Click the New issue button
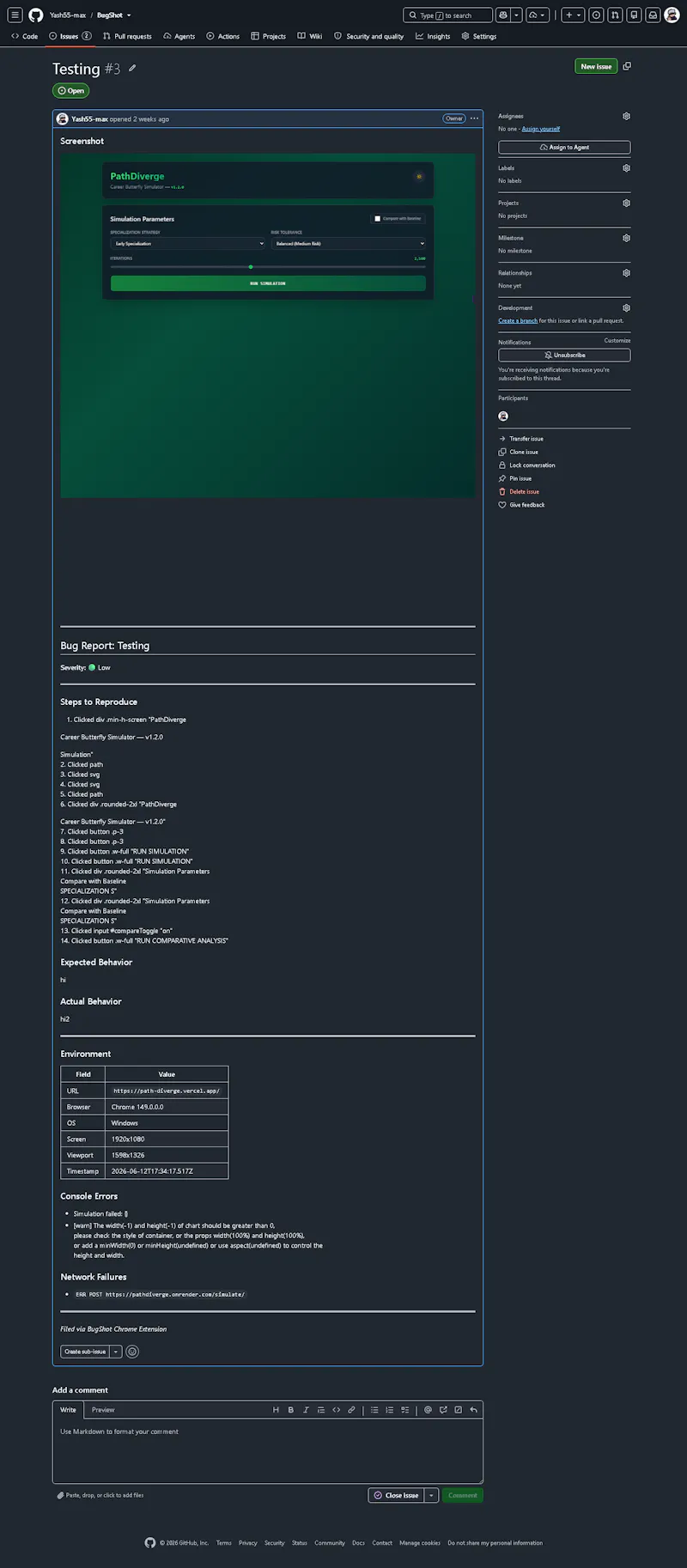 coord(596,66)
